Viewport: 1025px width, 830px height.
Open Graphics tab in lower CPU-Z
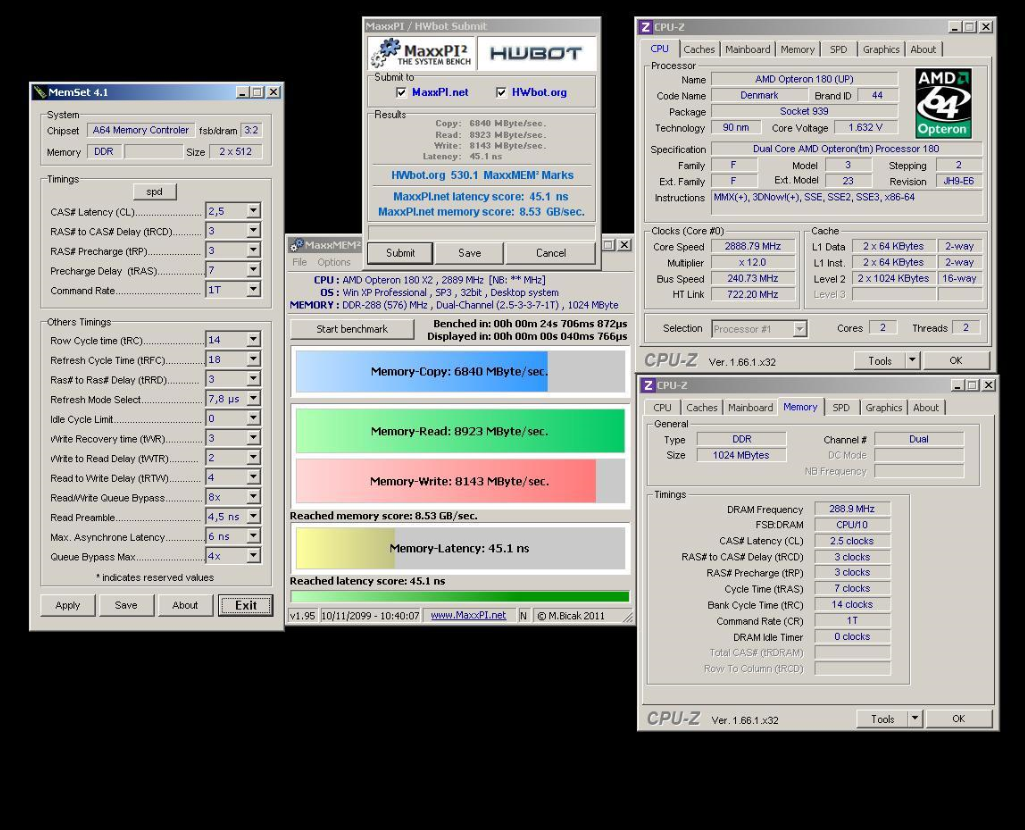click(883, 407)
